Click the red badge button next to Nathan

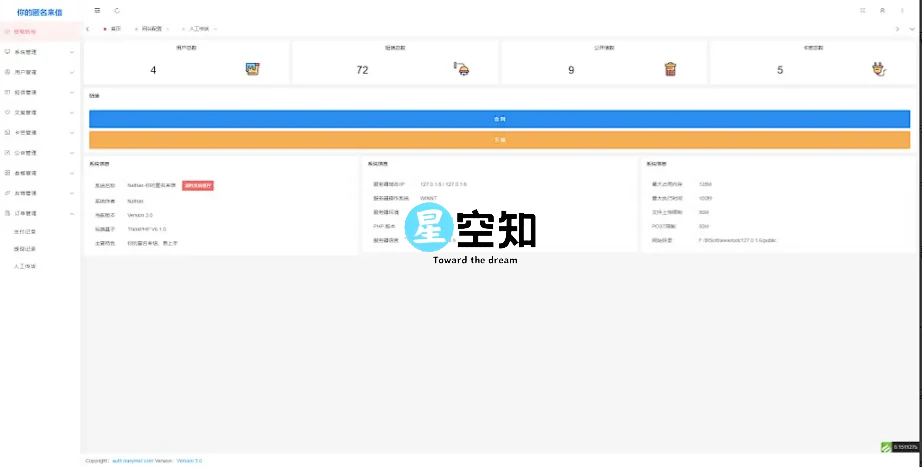click(x=198, y=186)
